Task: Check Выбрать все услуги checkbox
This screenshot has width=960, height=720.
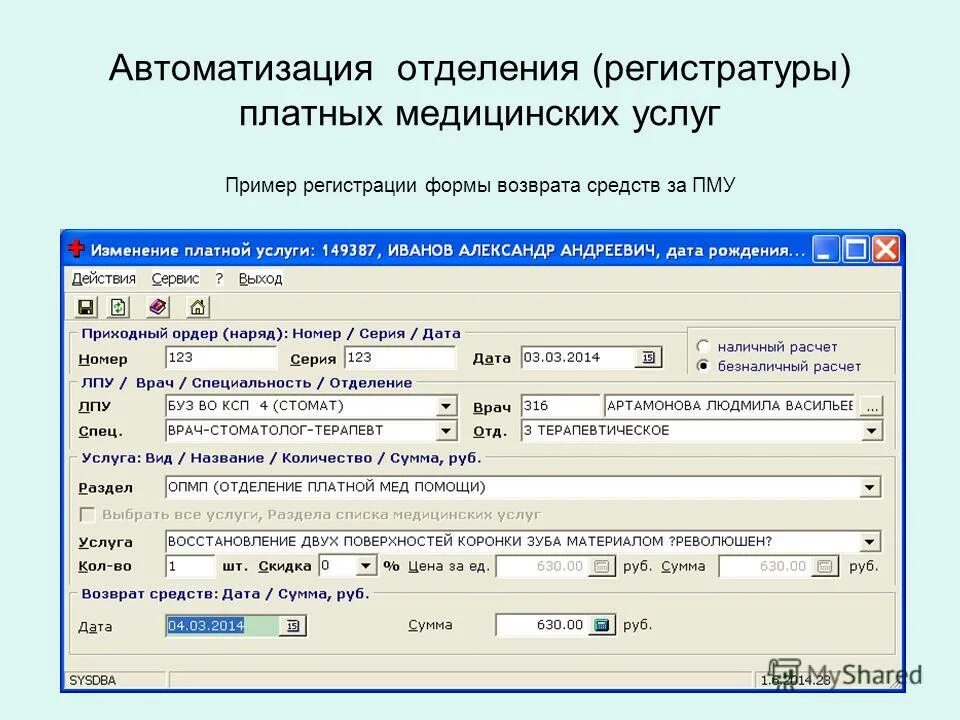Action: 87,515
